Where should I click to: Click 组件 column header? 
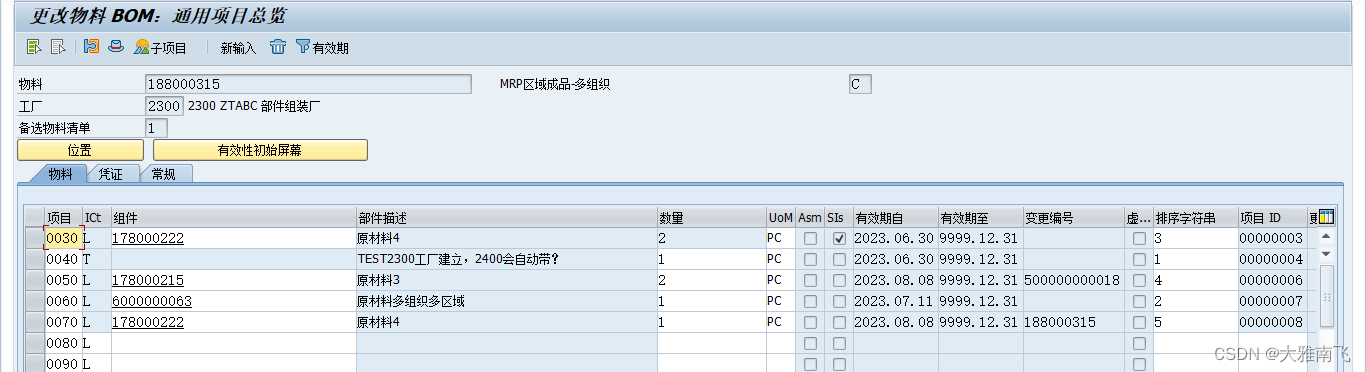233,218
